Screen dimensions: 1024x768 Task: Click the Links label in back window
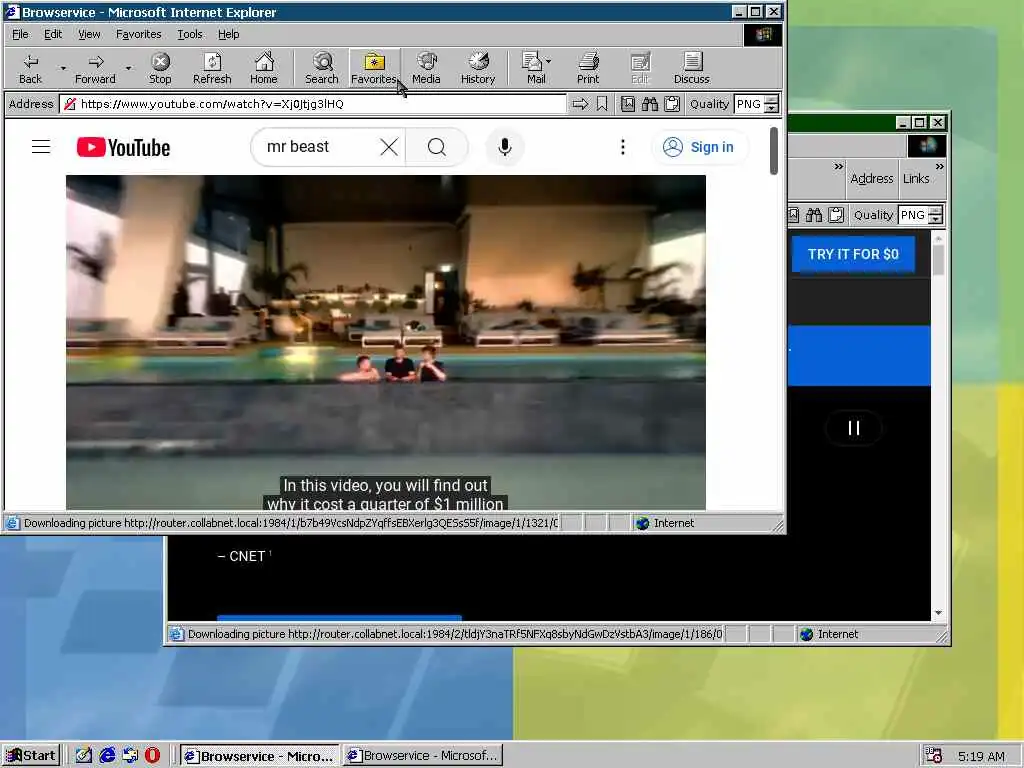point(916,178)
